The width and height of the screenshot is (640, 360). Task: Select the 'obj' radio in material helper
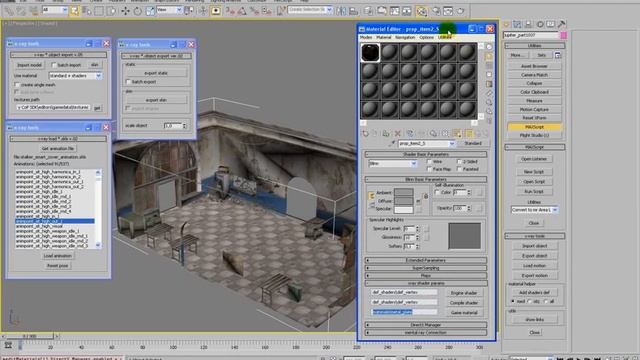tap(529, 301)
